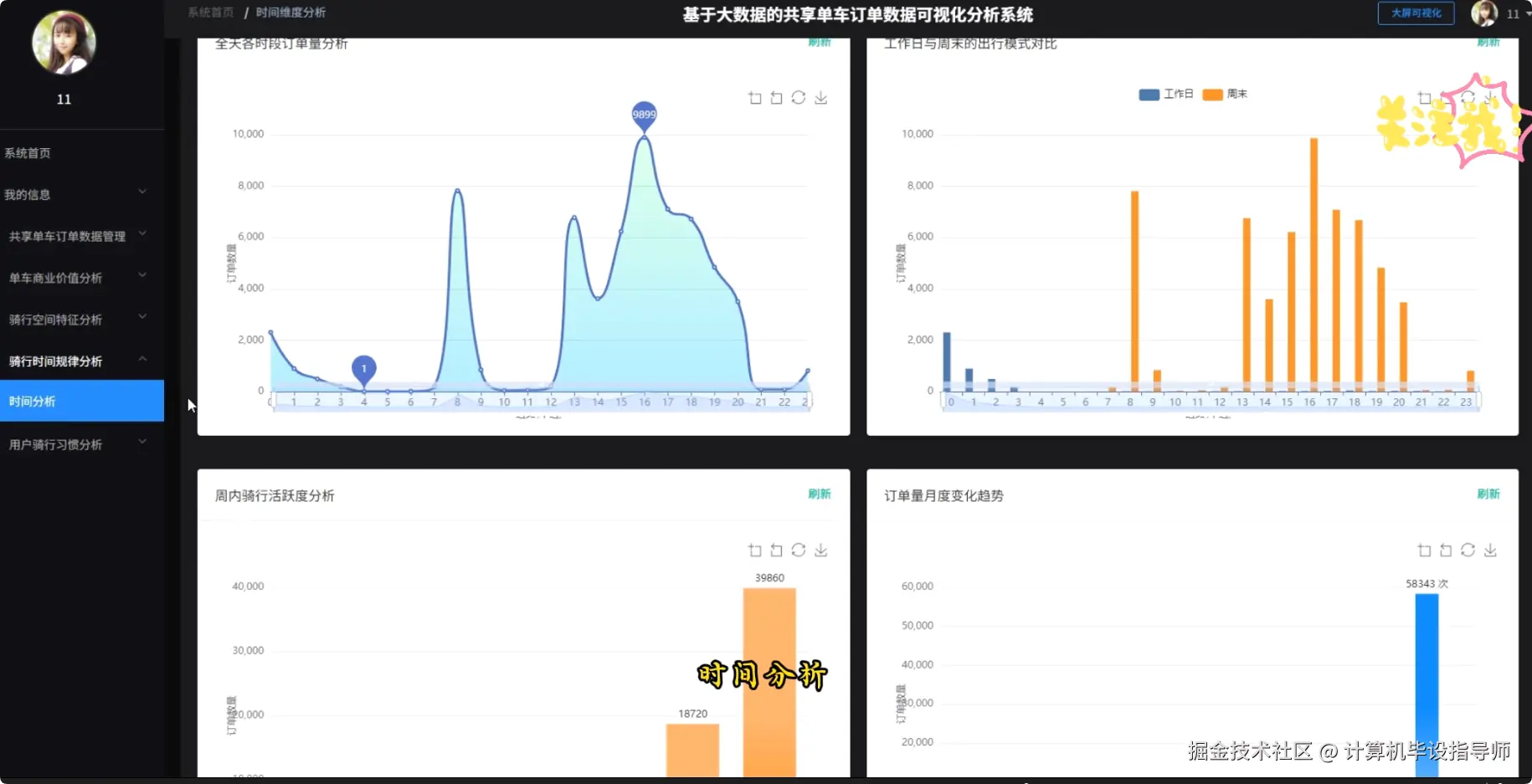Toggle the 周末 legend series
This screenshot has width=1532, height=784.
click(x=1225, y=95)
